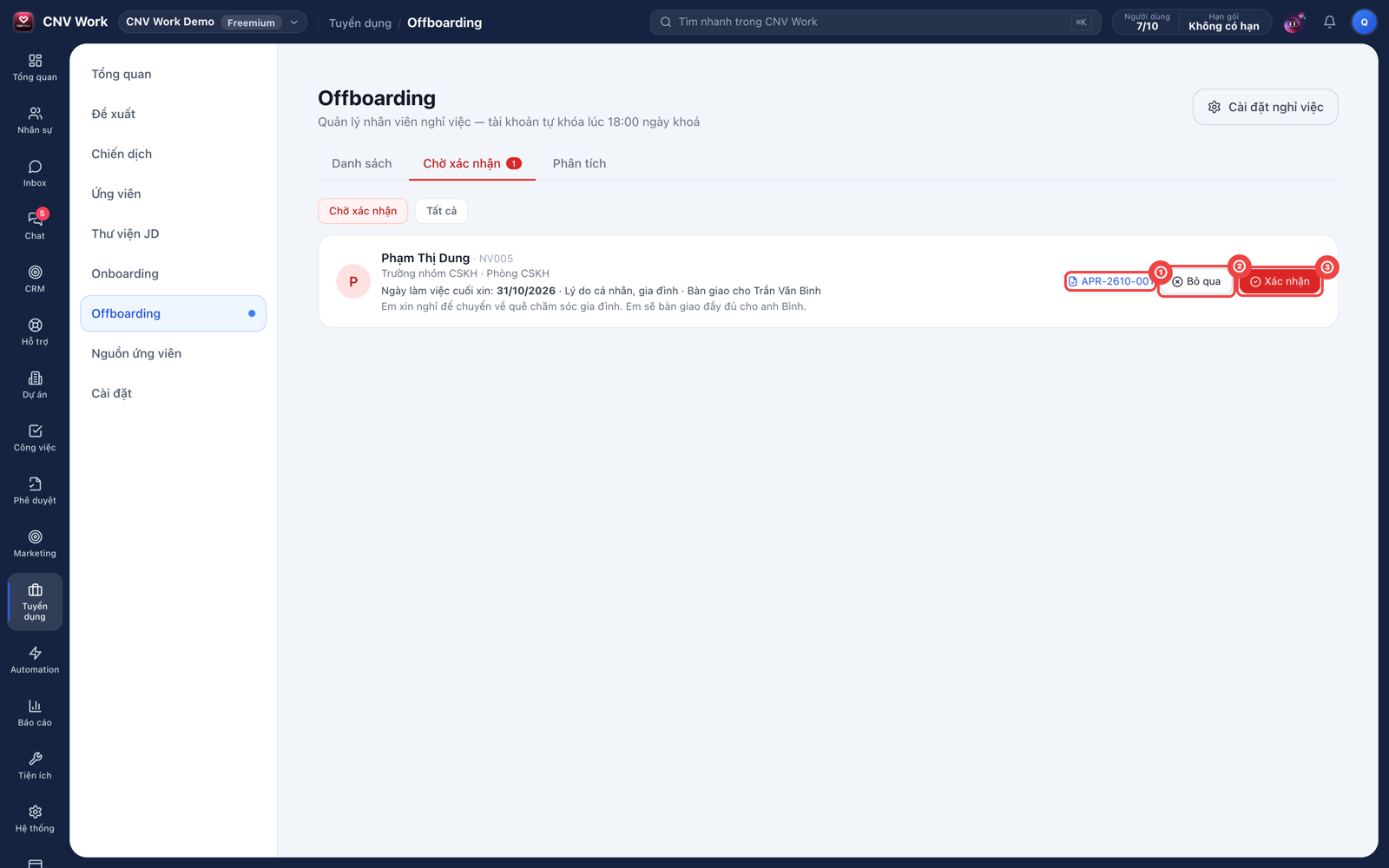Open the user avatar Q menu
1389x868 pixels.
point(1364,22)
